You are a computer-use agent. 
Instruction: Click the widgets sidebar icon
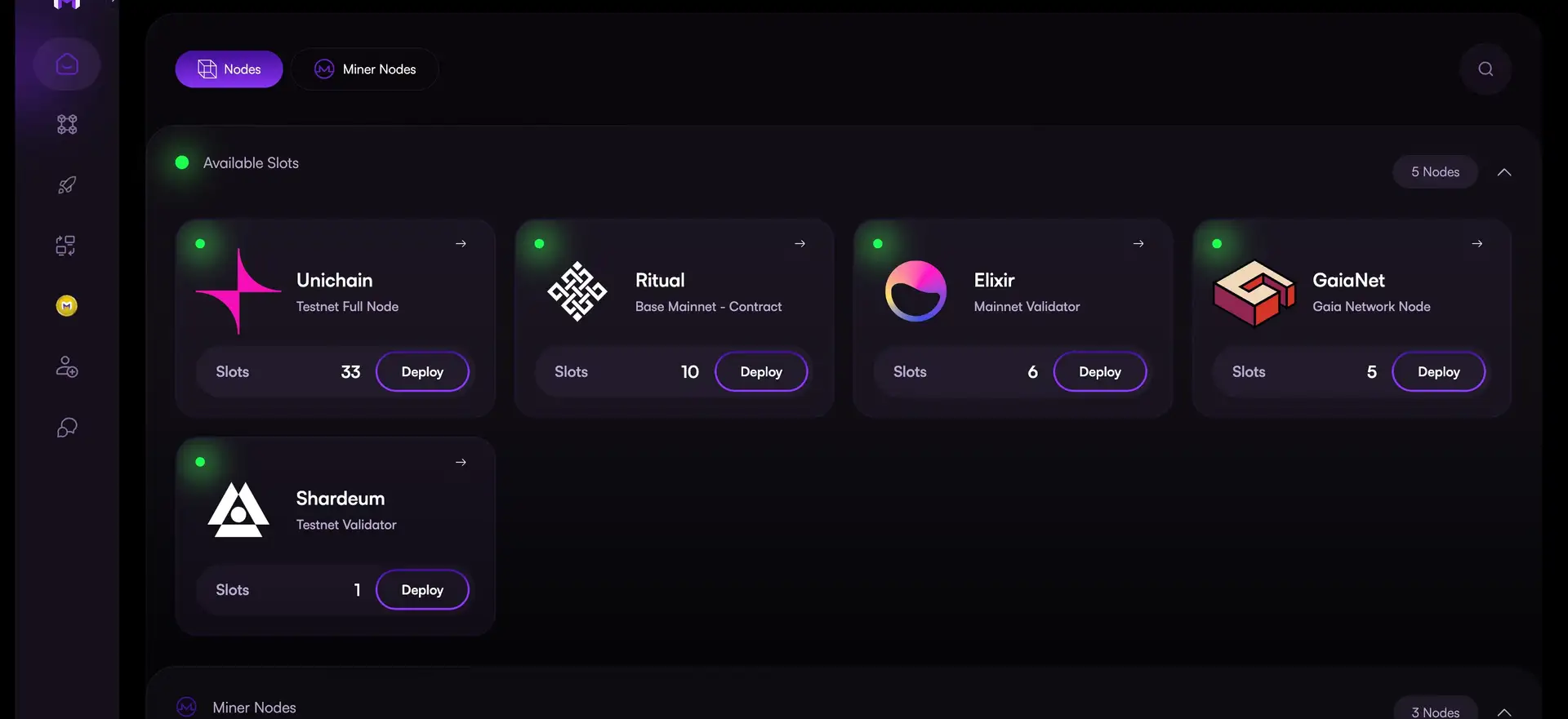(67, 246)
